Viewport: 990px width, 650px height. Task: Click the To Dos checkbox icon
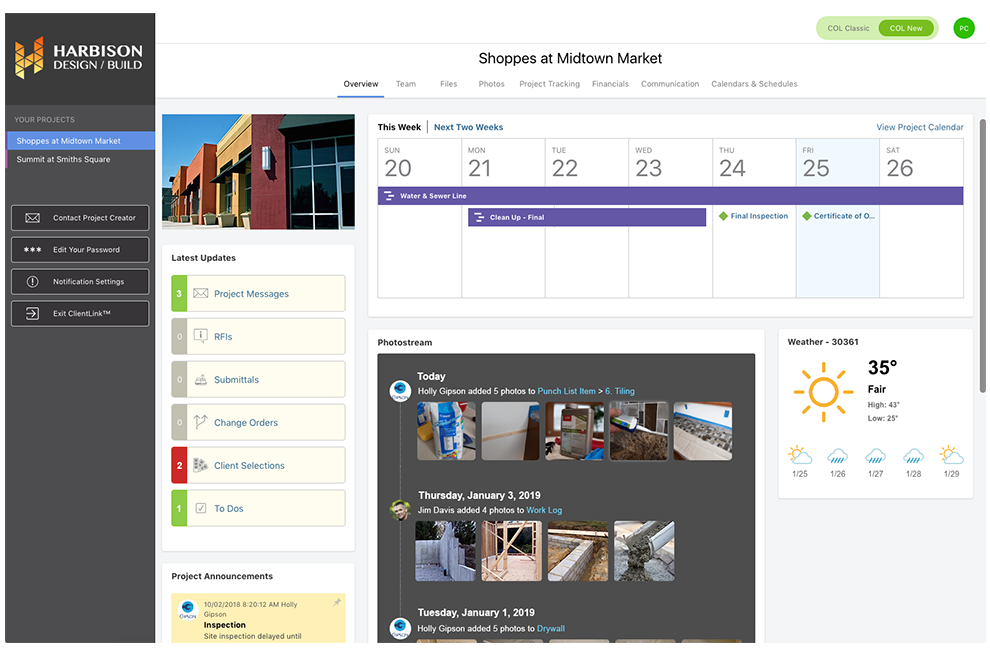click(x=201, y=509)
